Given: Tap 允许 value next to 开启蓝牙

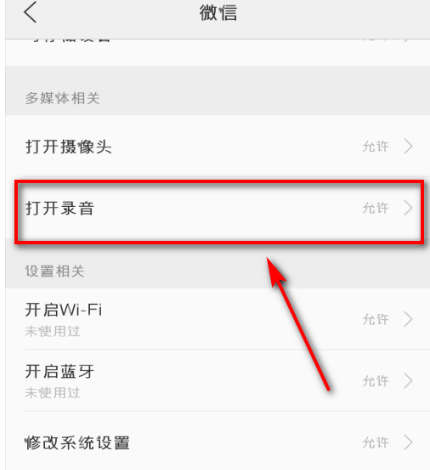Looking at the screenshot, I should (376, 381).
